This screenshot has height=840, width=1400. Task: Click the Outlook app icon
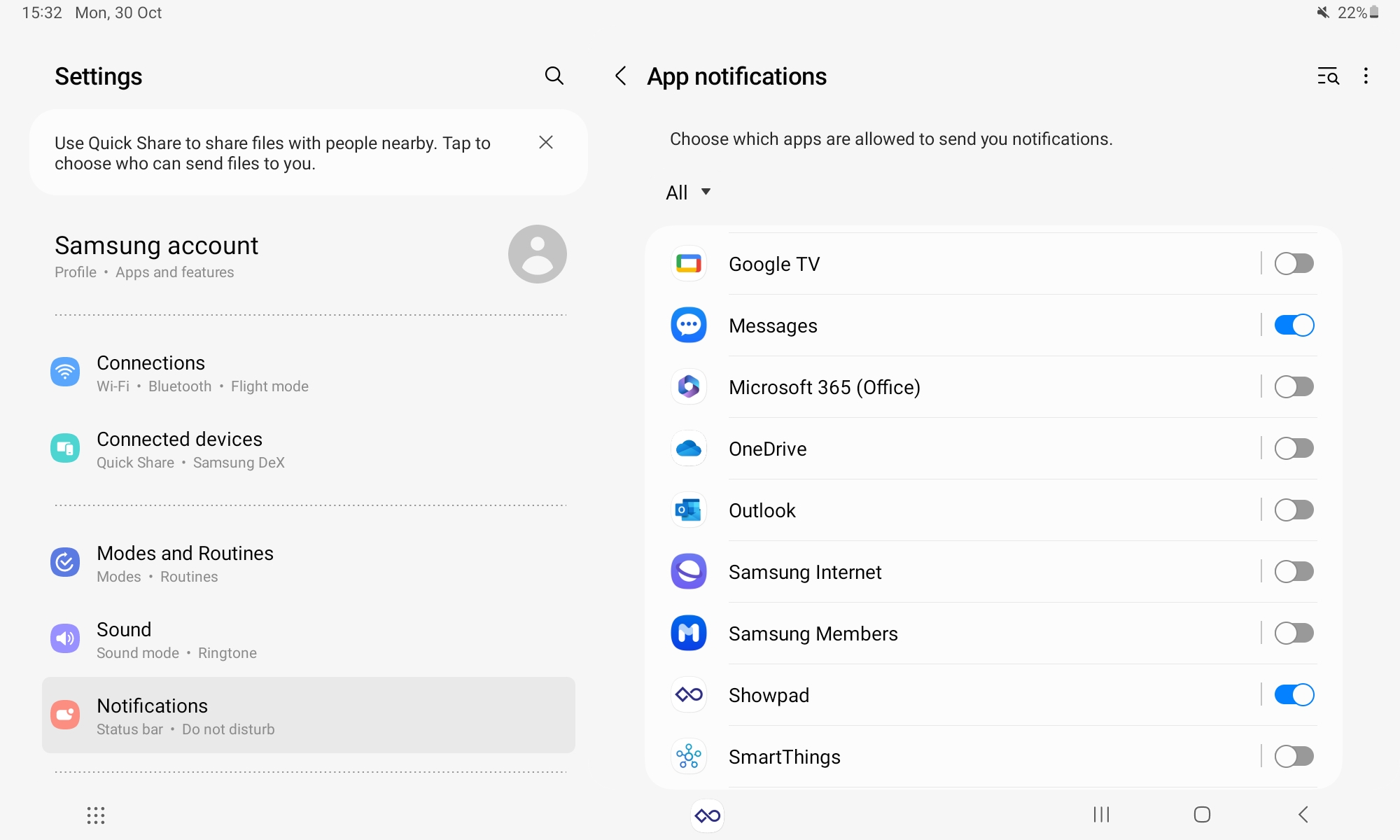click(689, 510)
